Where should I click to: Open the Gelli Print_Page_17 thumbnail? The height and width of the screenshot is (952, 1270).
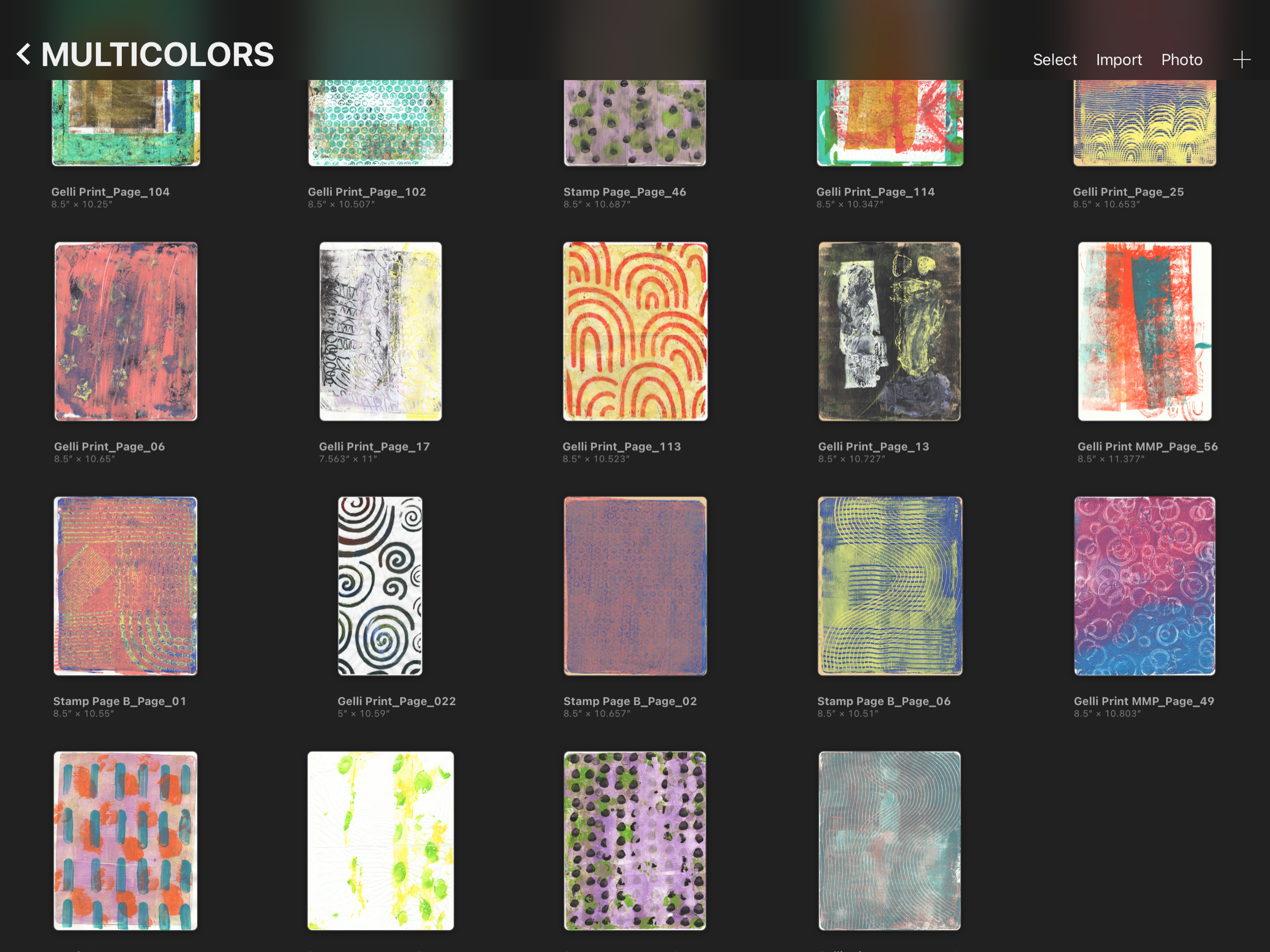click(x=380, y=331)
